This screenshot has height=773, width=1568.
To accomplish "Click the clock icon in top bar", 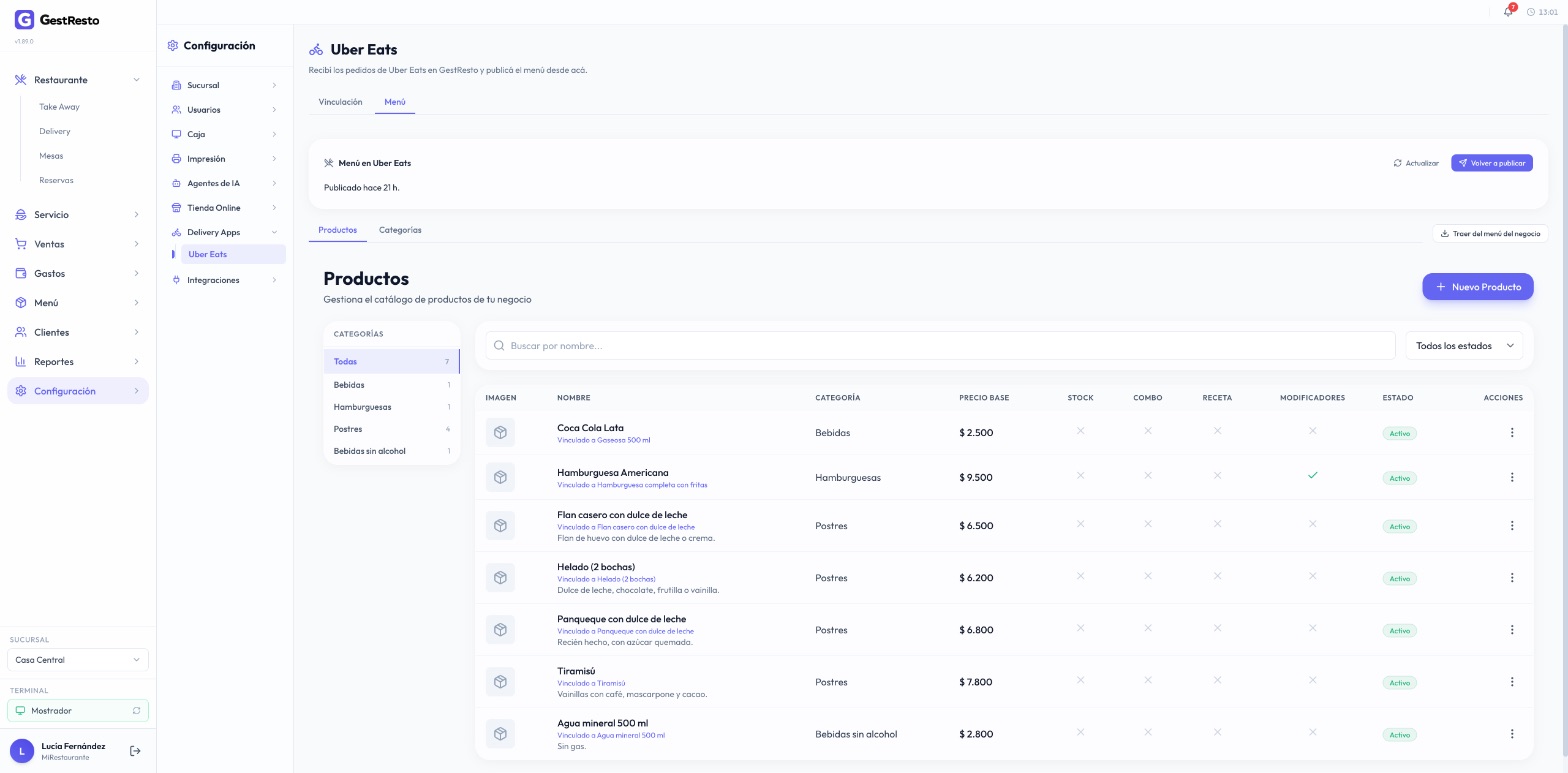I will pyautogui.click(x=1531, y=12).
